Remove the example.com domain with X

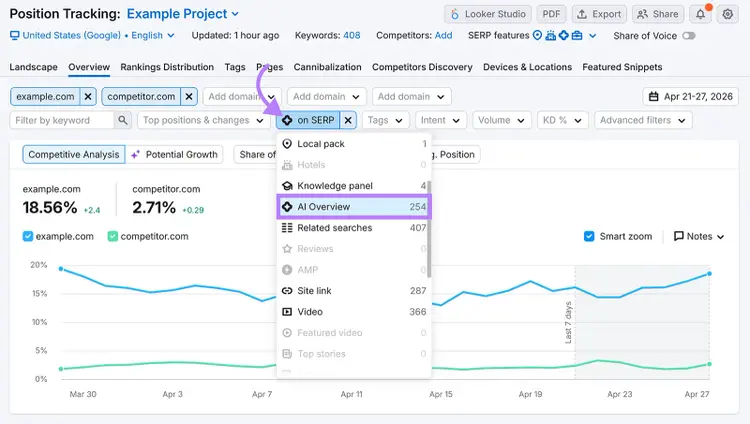pyautogui.click(x=88, y=97)
